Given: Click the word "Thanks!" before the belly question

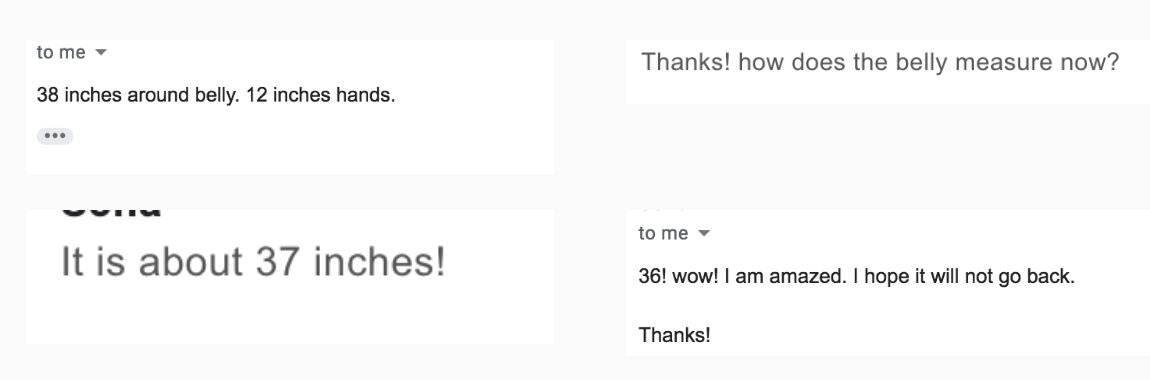Looking at the screenshot, I should tap(686, 63).
